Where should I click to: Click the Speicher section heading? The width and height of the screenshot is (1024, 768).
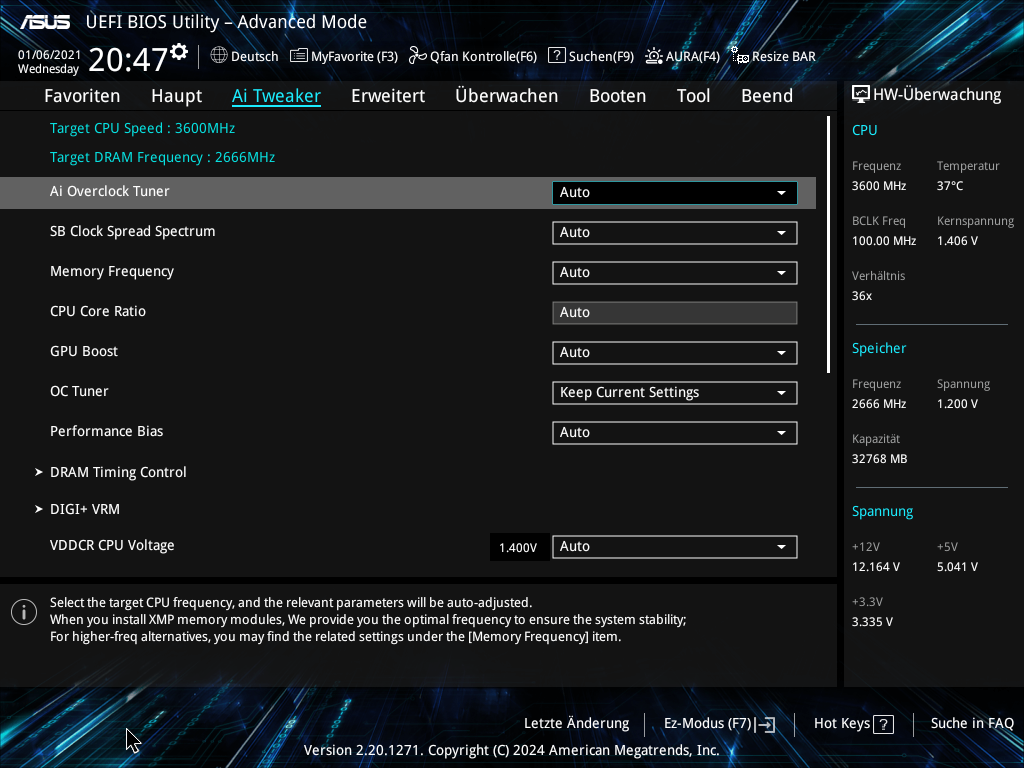pyautogui.click(x=879, y=348)
